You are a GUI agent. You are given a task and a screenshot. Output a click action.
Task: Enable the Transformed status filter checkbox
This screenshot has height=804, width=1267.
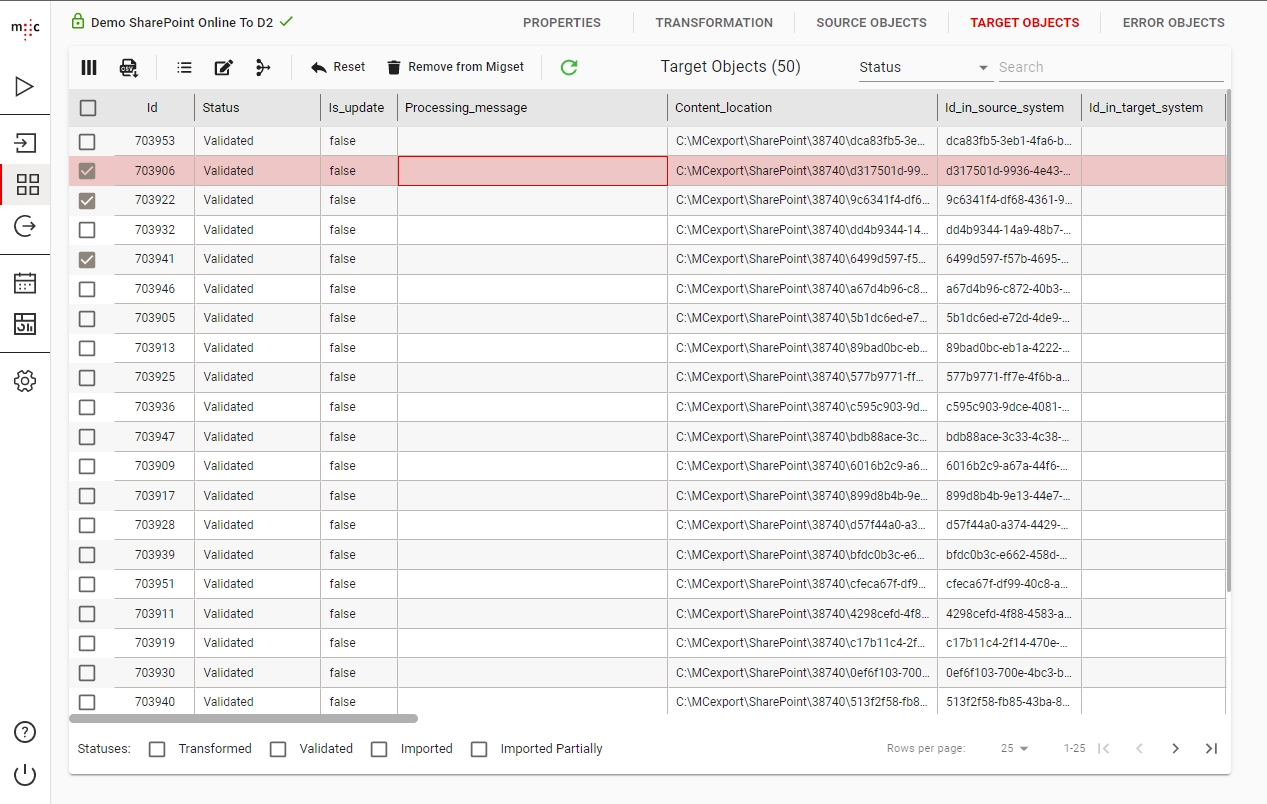[157, 749]
